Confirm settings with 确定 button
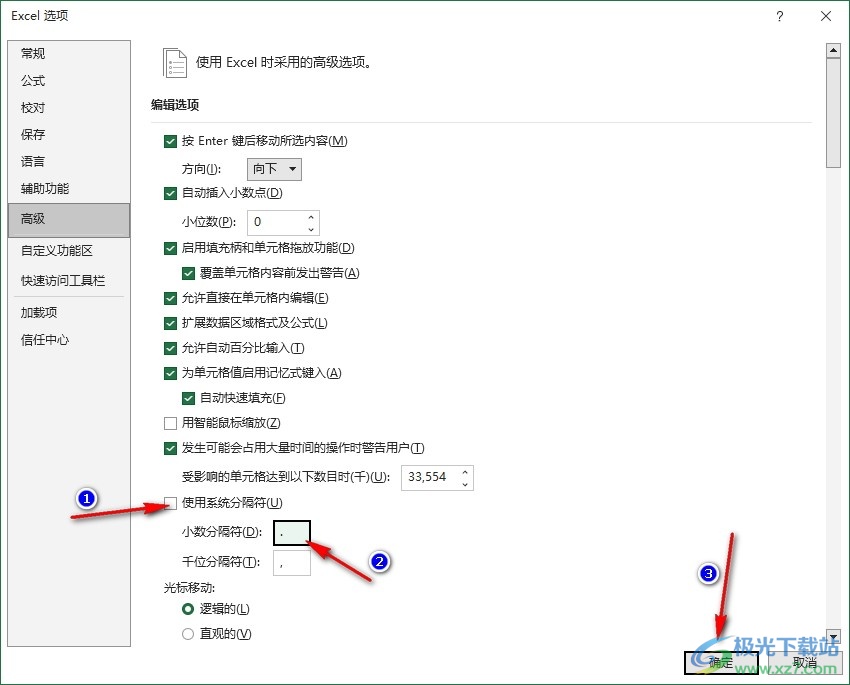 (721, 662)
